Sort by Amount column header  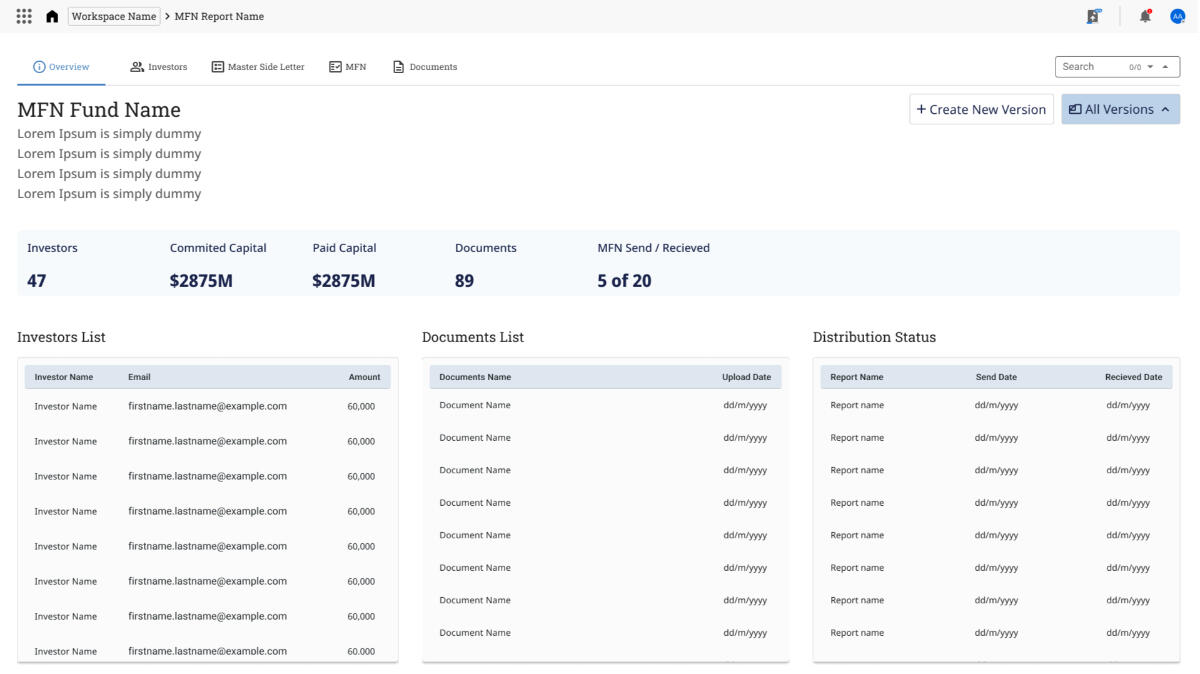(x=364, y=377)
